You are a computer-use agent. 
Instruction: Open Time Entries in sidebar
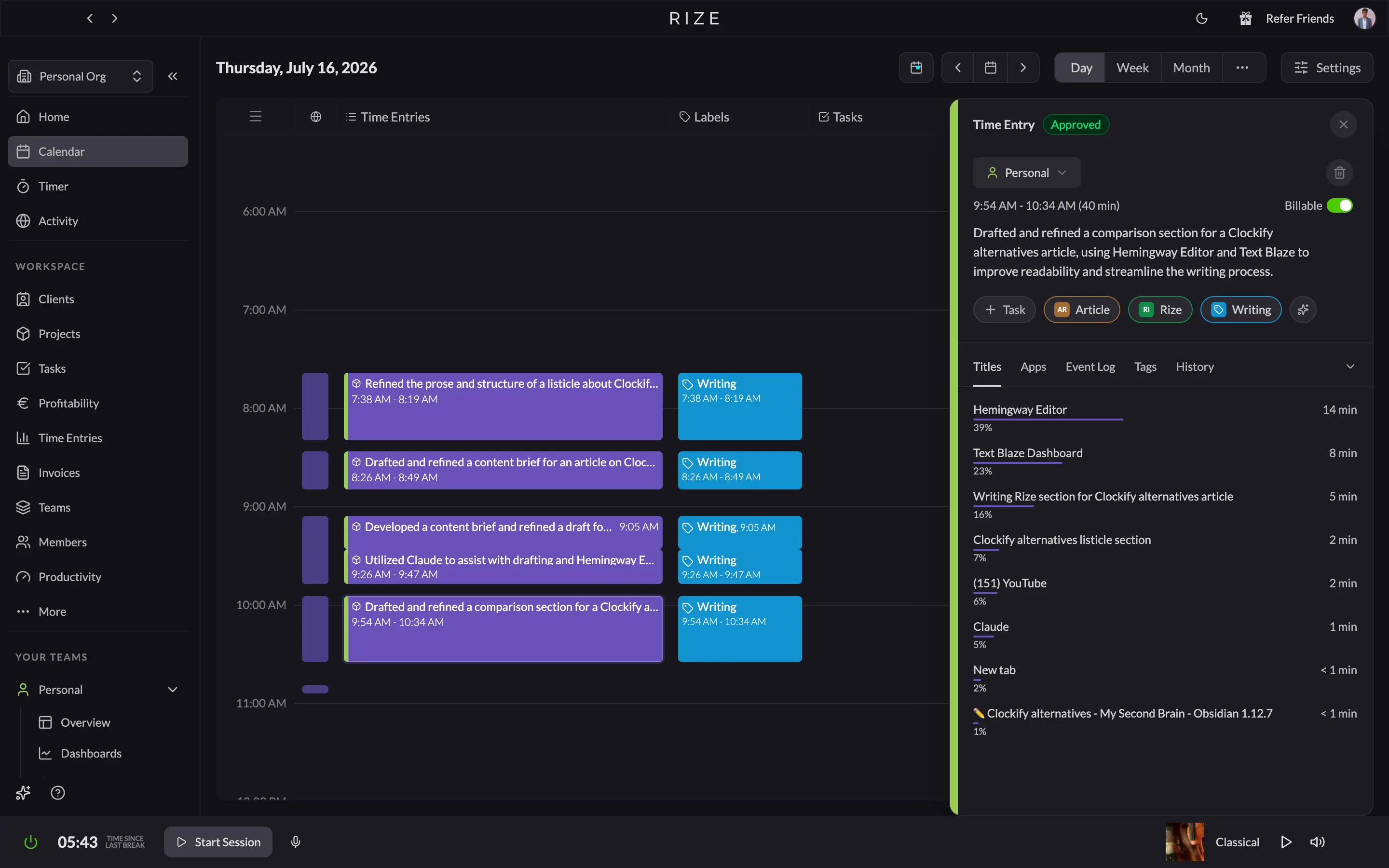click(97, 438)
